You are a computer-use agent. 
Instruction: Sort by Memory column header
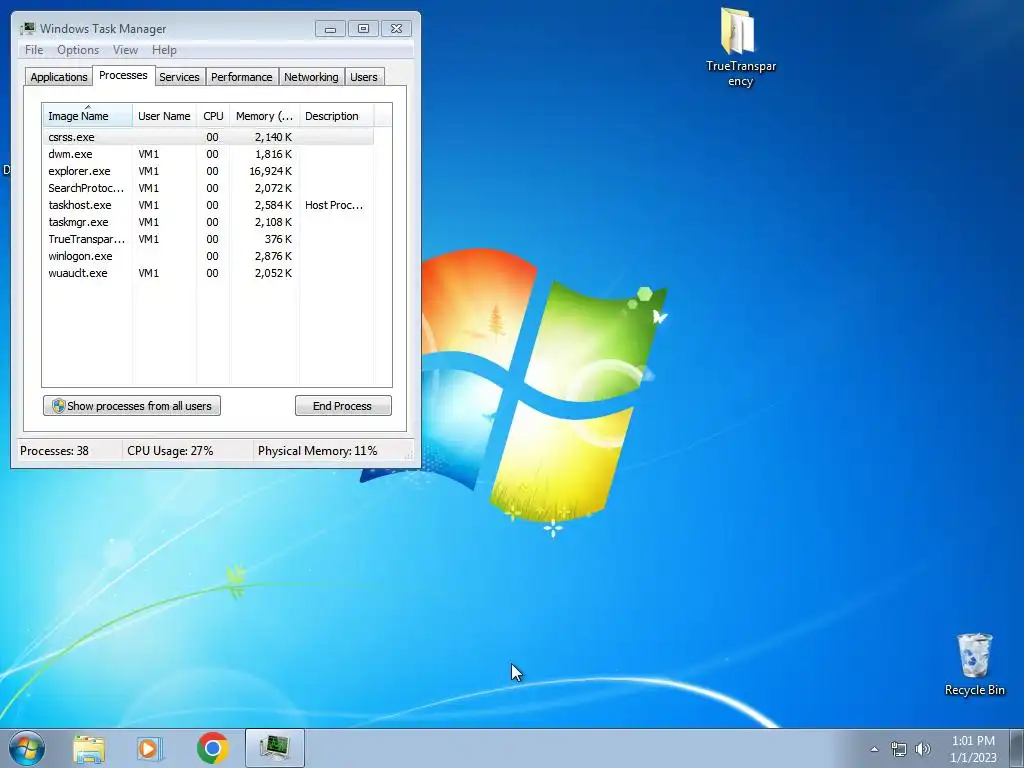264,116
